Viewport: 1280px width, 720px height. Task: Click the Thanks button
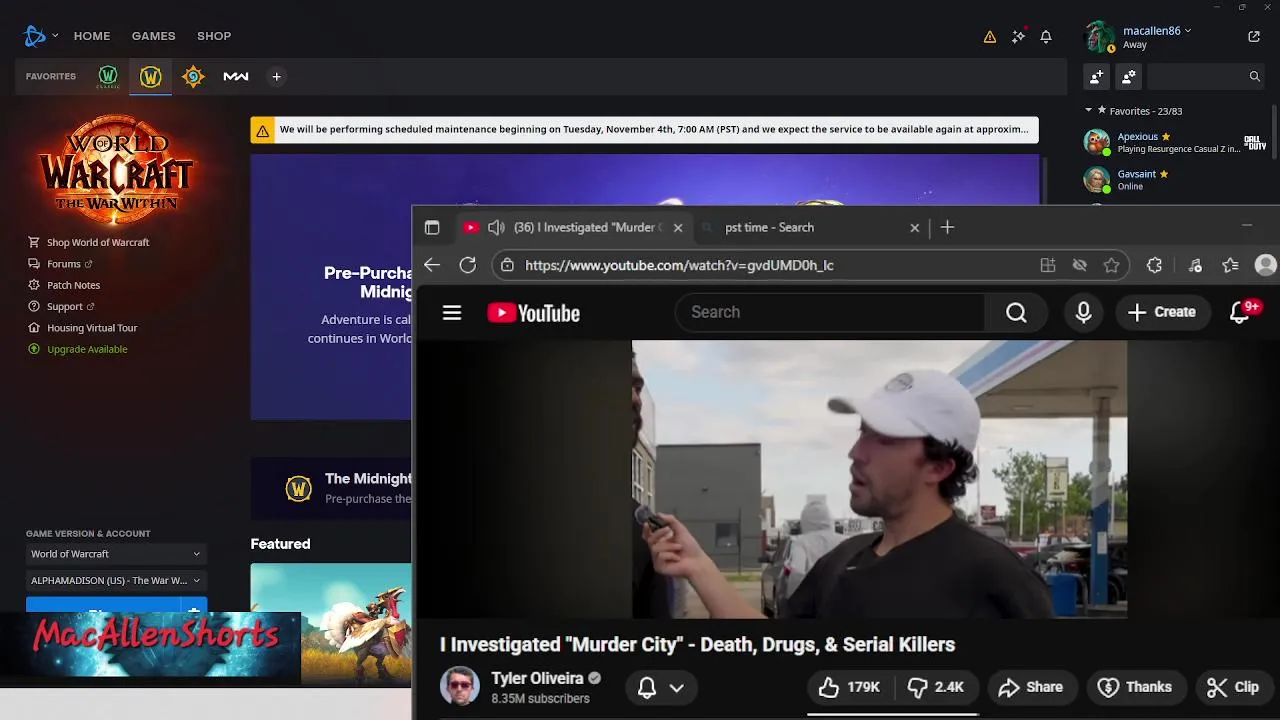1134,687
